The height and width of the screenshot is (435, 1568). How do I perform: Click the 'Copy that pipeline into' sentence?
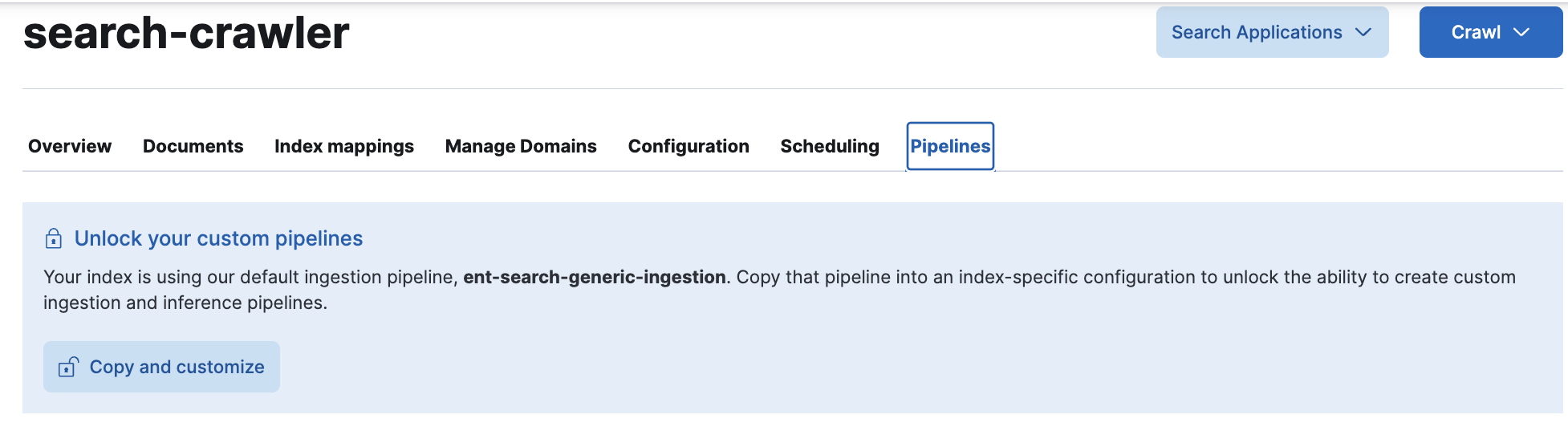coord(1123,277)
